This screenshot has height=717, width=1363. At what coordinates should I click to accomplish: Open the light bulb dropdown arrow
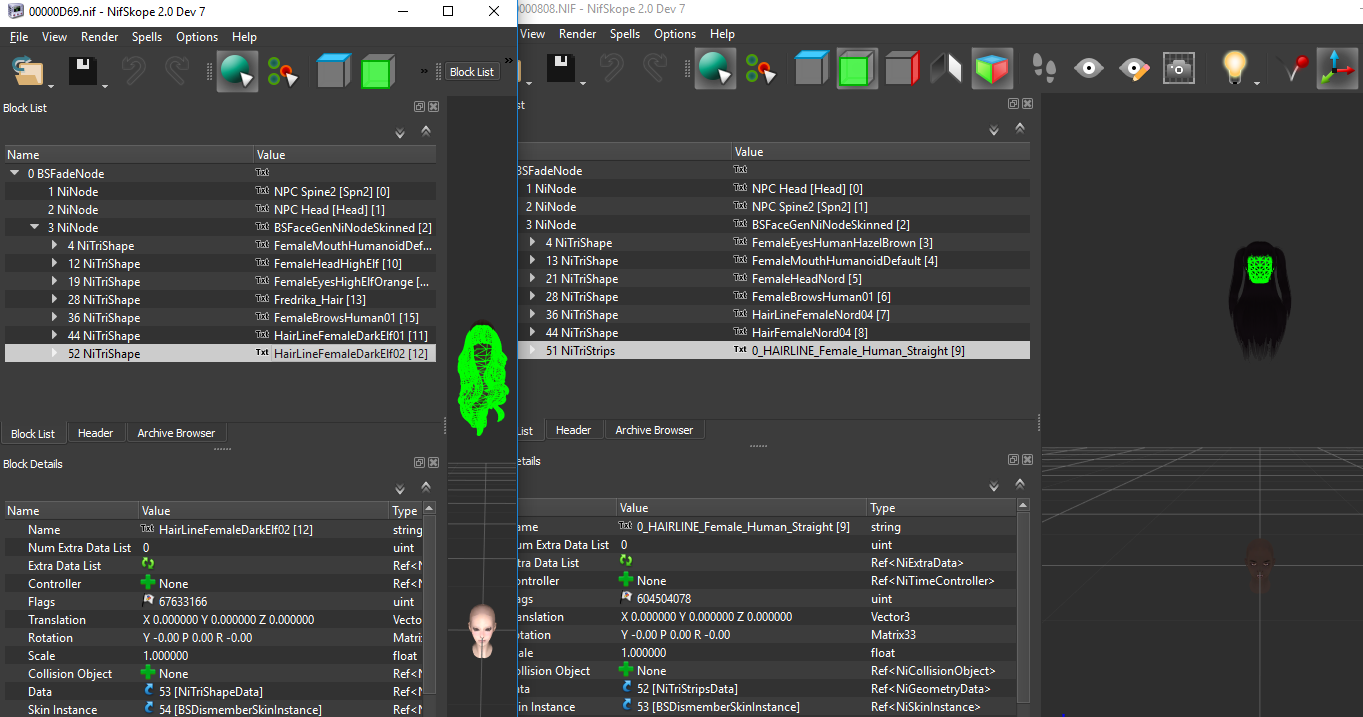coord(1257,82)
